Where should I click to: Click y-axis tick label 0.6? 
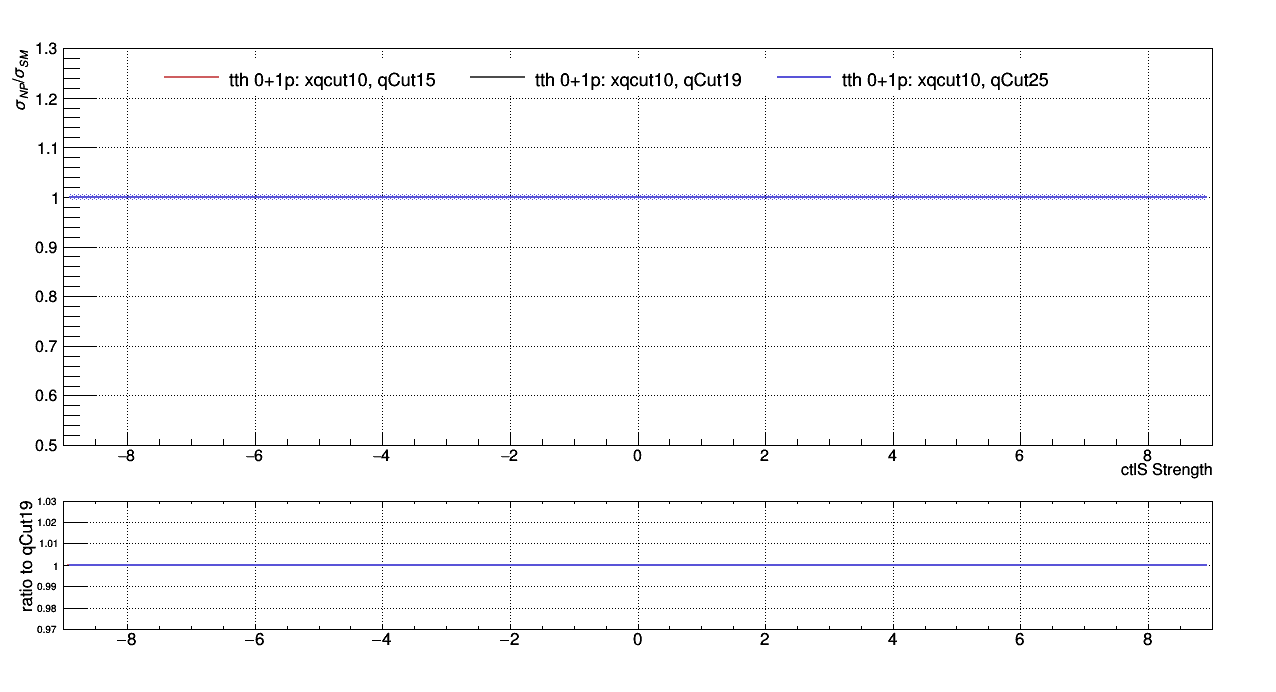pyautogui.click(x=46, y=396)
